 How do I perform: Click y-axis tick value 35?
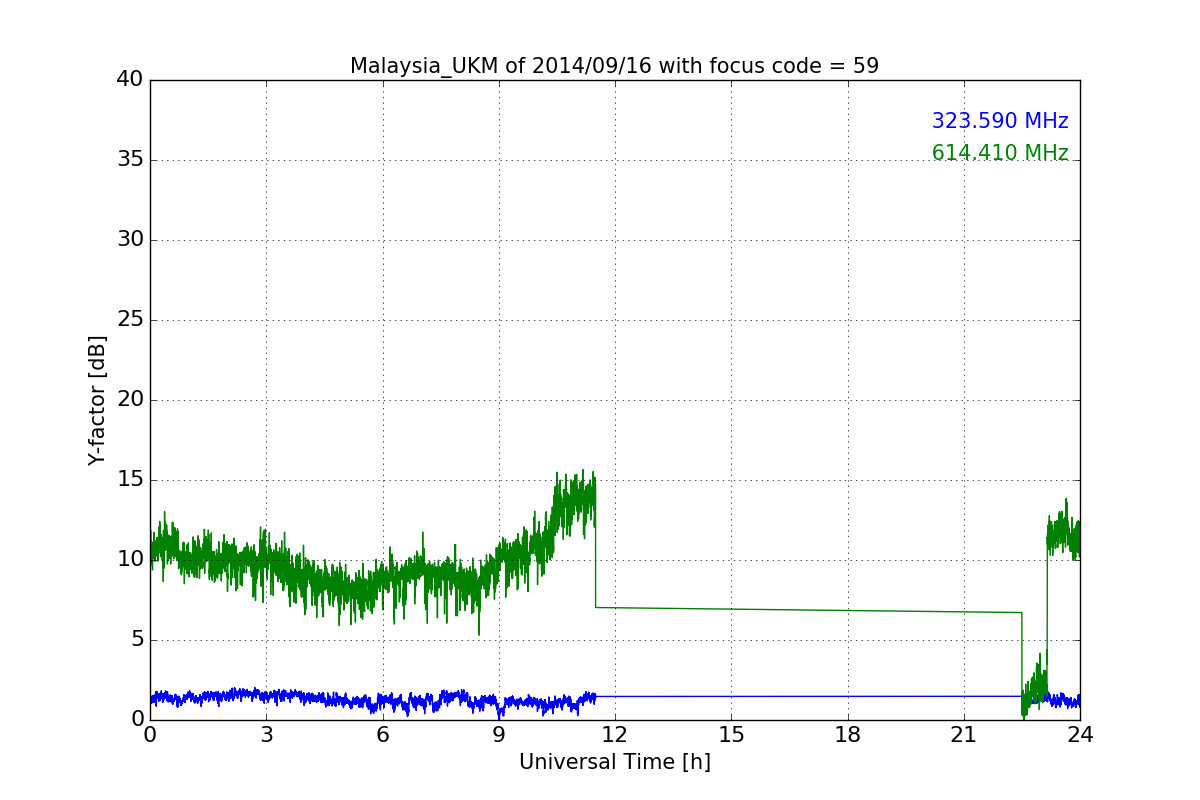point(130,160)
